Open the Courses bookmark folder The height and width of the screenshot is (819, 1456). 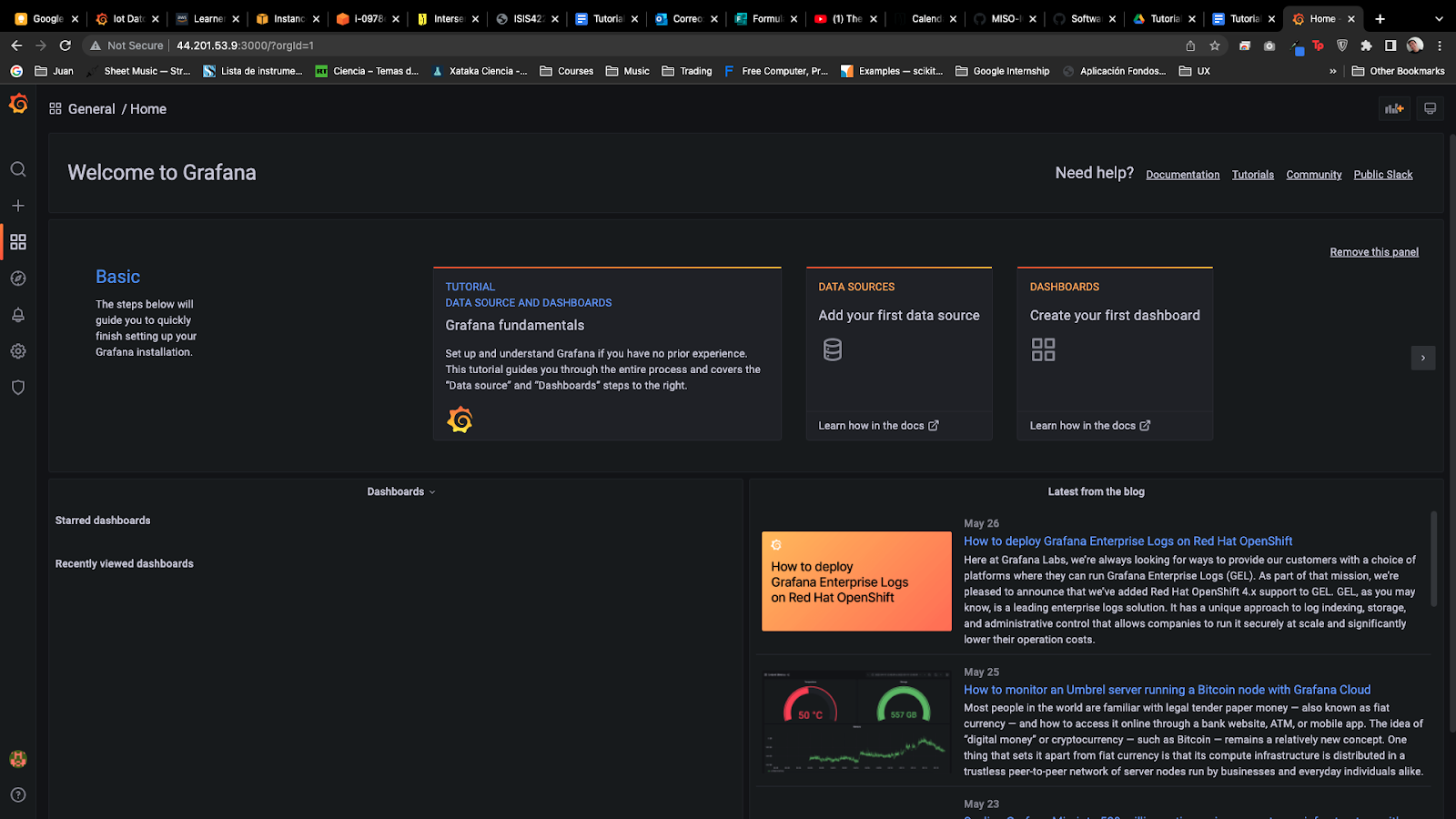pyautogui.click(x=566, y=71)
